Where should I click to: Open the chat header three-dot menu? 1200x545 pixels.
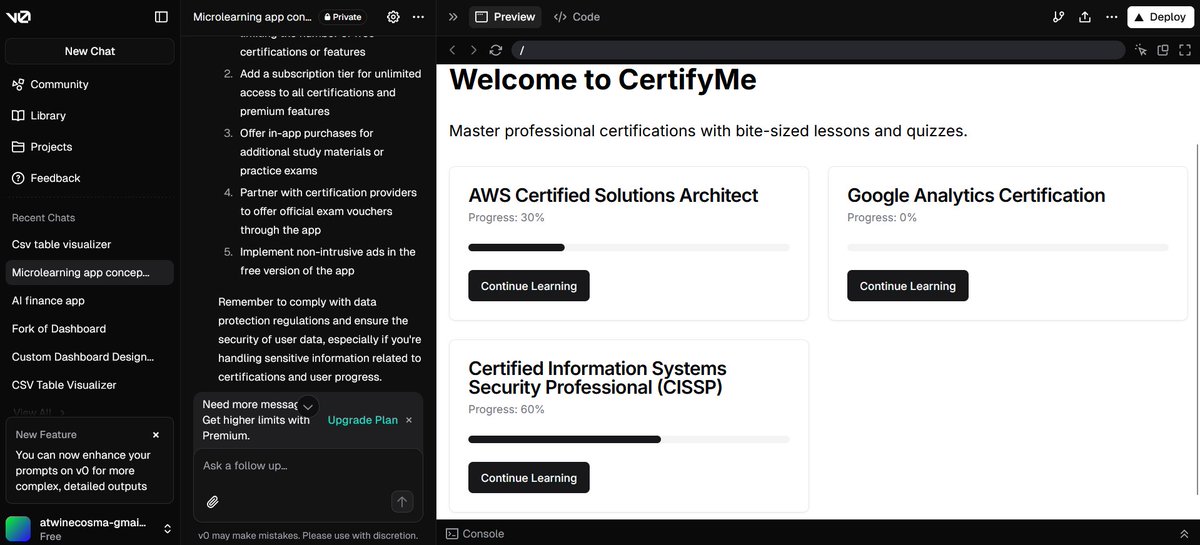418,17
